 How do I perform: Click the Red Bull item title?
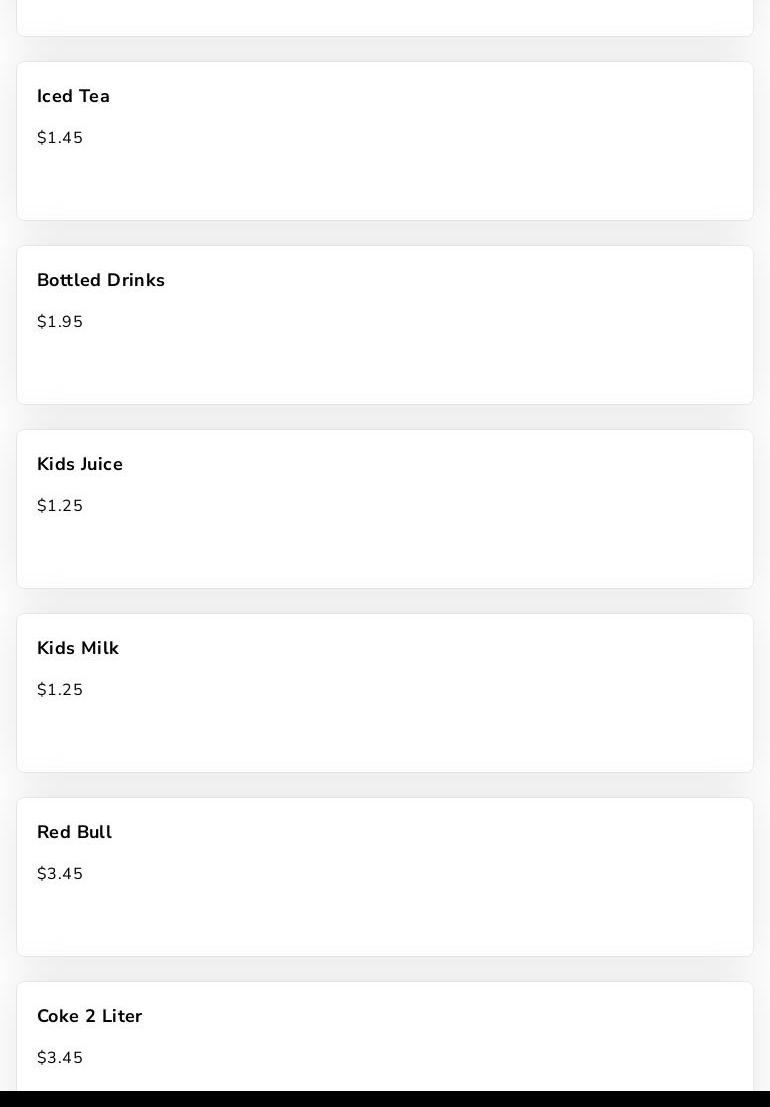[75, 833]
